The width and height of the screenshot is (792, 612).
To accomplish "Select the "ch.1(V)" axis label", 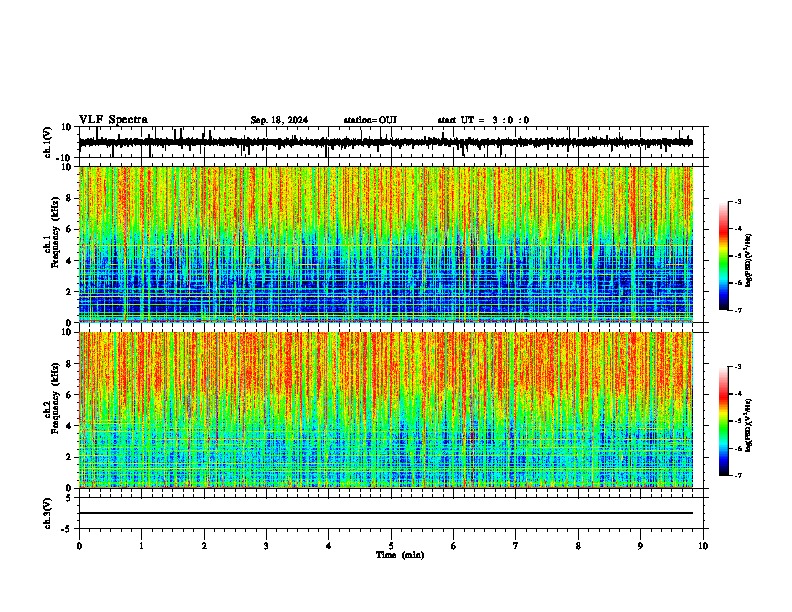I will 48,142.
